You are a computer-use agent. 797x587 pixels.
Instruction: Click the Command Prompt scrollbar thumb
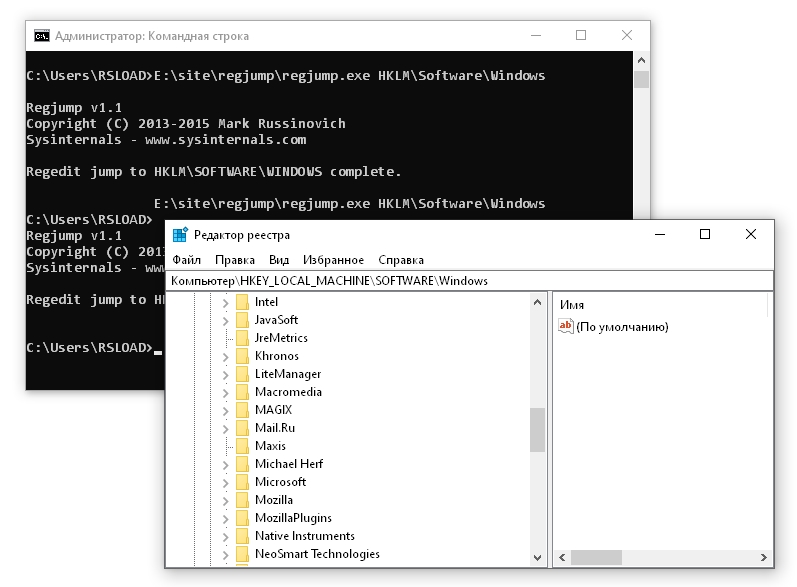(x=641, y=79)
